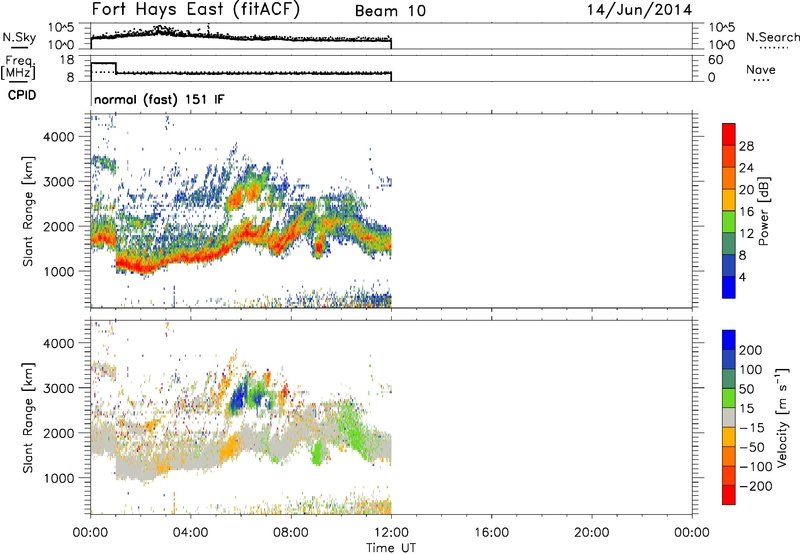Click the "4000" tick of the power panel
The height and width of the screenshot is (554, 800).
[x=58, y=137]
